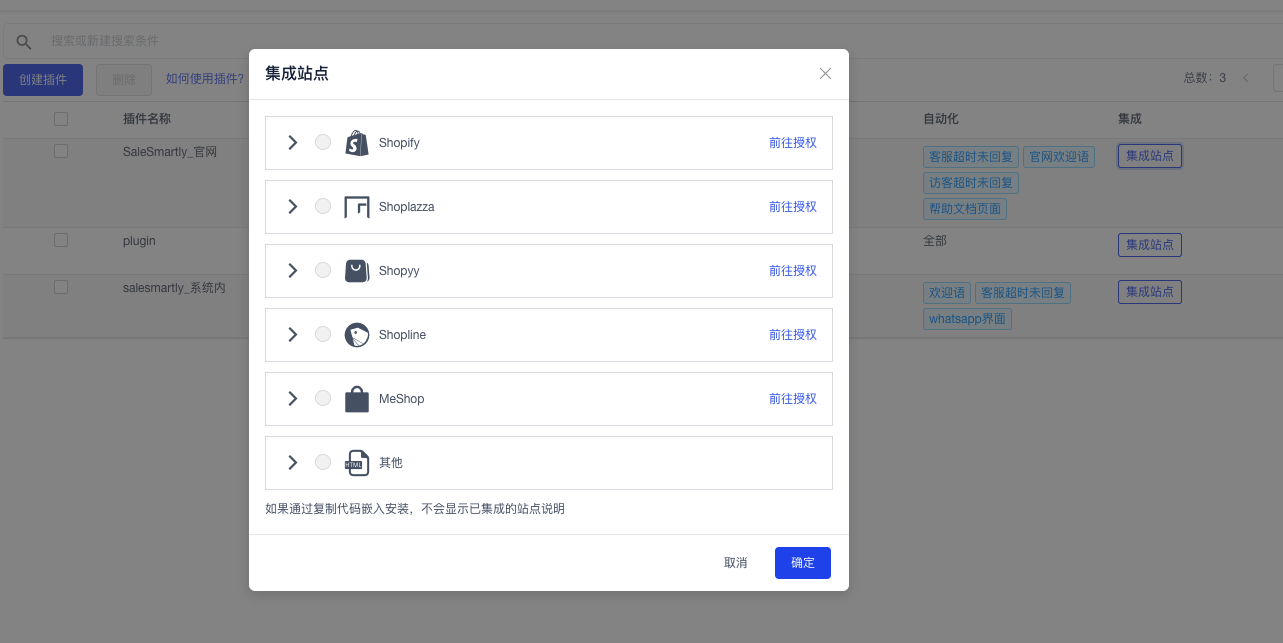Screen dimensions: 1283x643
Task: Click the 创建插件 button
Action: tap(43, 80)
